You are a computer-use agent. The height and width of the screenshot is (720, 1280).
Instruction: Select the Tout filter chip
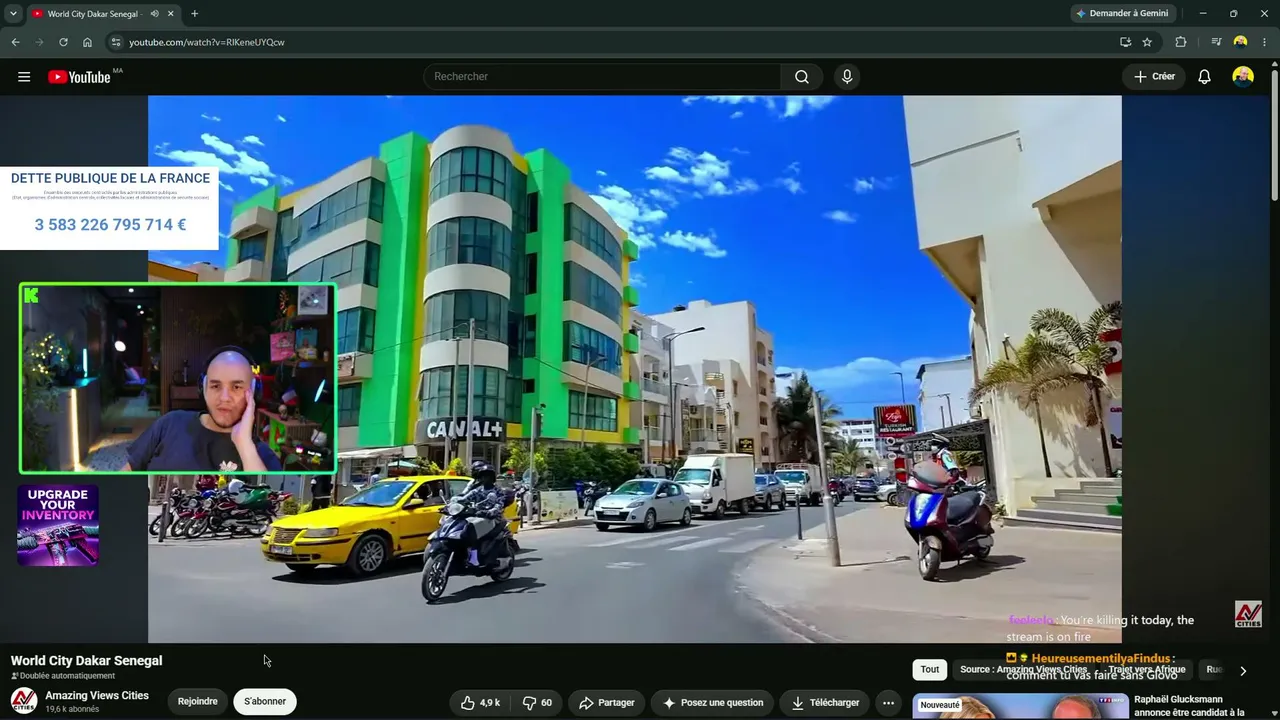[x=930, y=670]
